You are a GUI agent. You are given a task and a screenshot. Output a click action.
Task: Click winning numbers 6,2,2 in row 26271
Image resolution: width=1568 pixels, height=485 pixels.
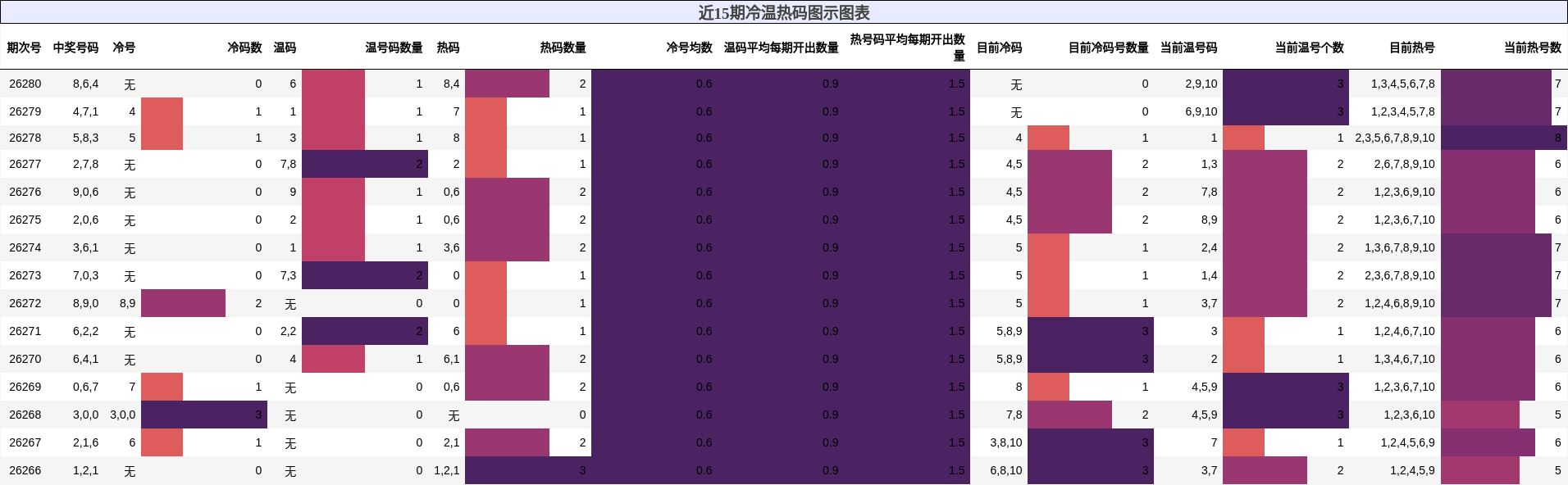(x=85, y=331)
